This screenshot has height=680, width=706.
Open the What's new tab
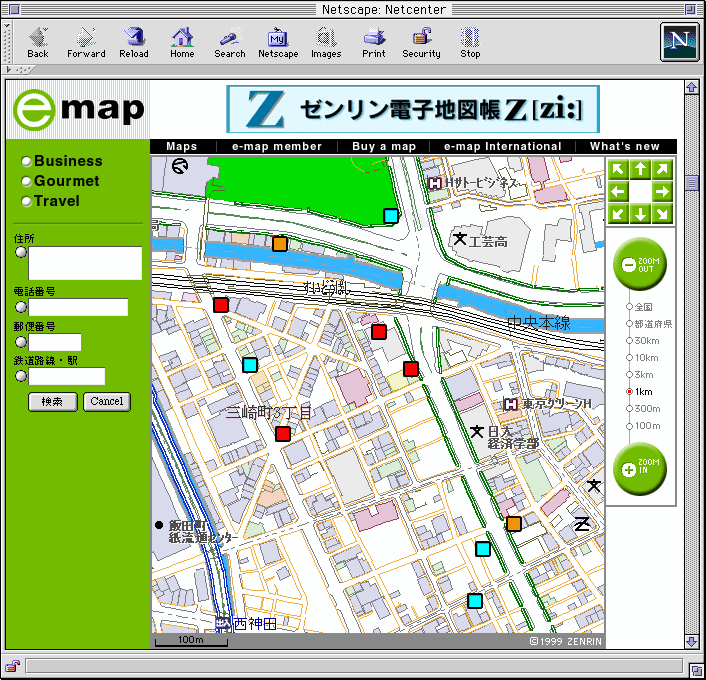pos(625,146)
